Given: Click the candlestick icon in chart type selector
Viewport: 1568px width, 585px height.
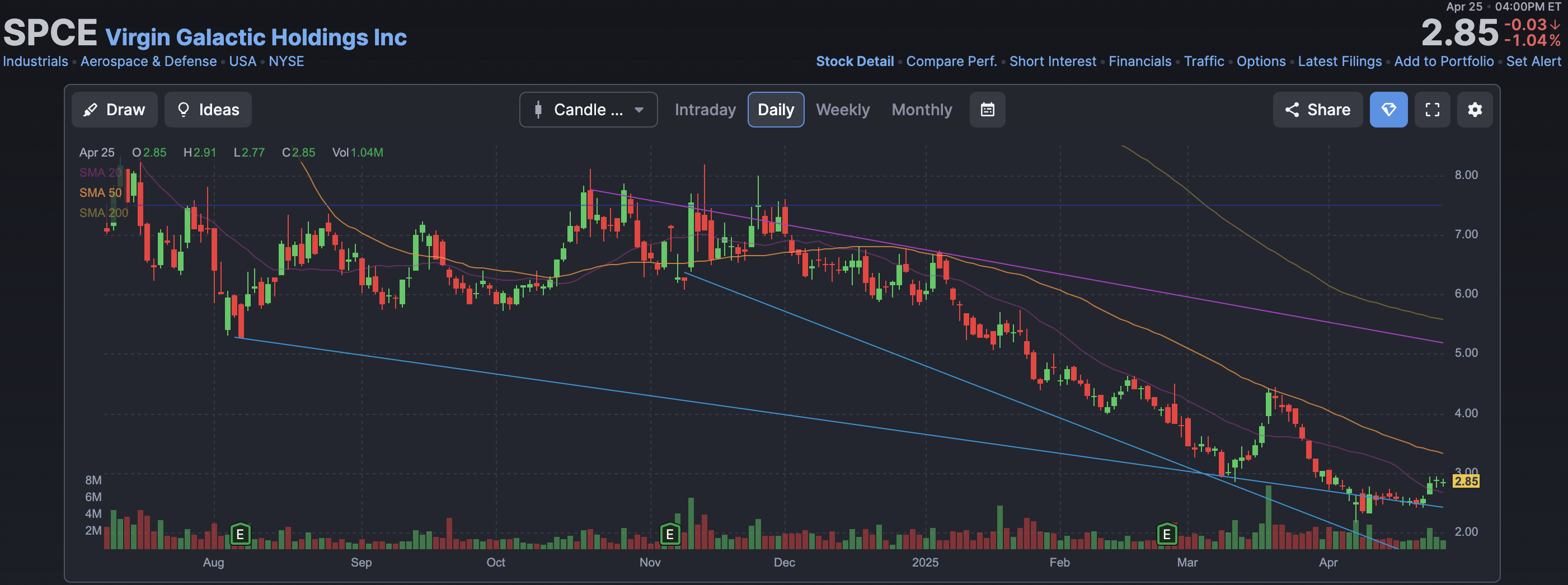Looking at the screenshot, I should pyautogui.click(x=537, y=110).
